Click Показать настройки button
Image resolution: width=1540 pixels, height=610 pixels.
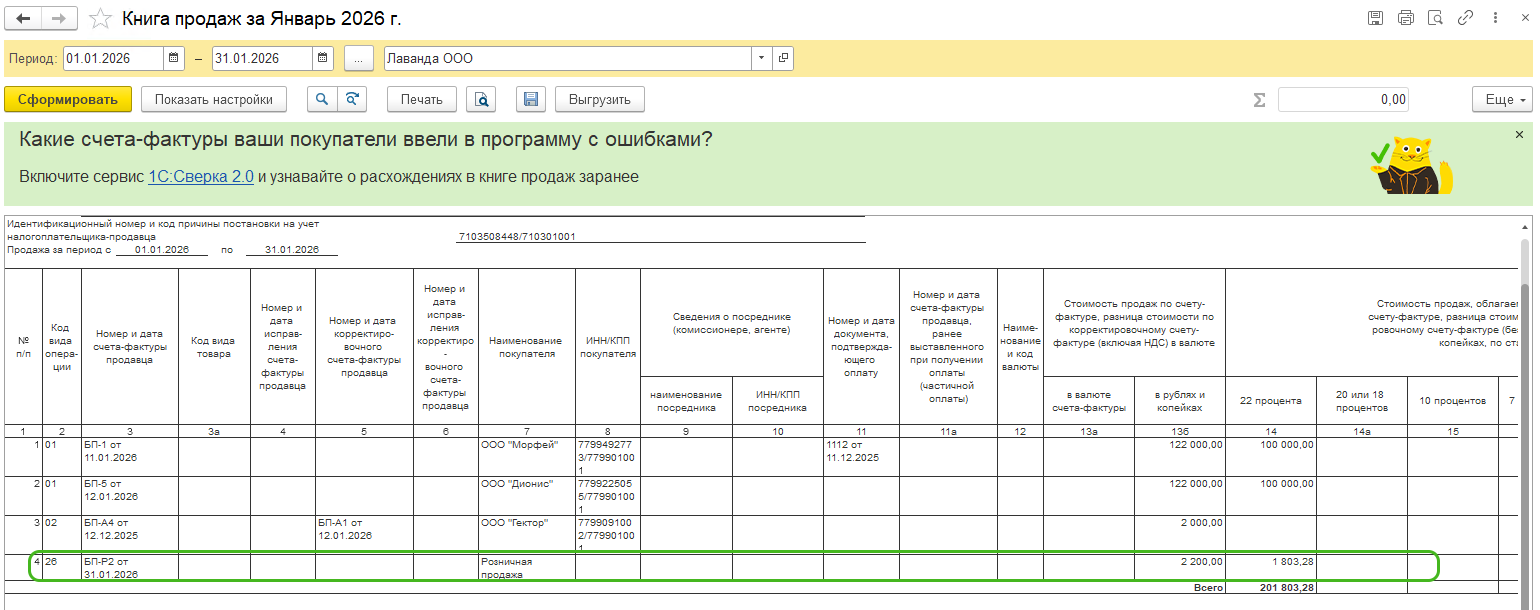click(x=214, y=99)
